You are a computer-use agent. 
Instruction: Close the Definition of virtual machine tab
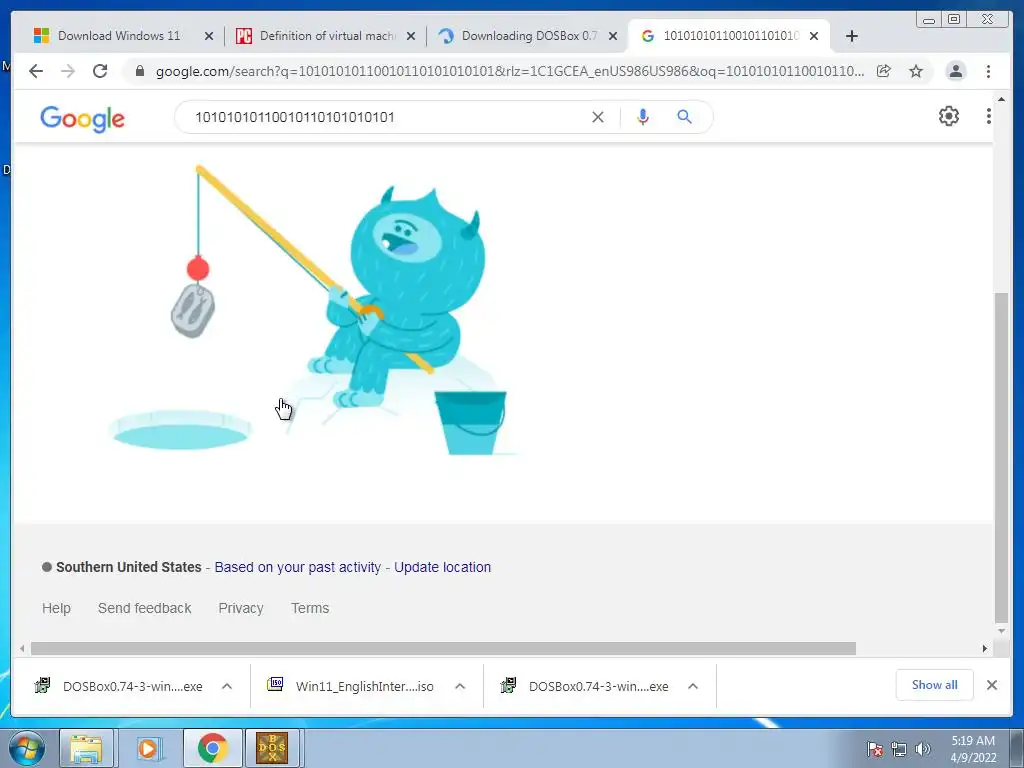(x=411, y=36)
